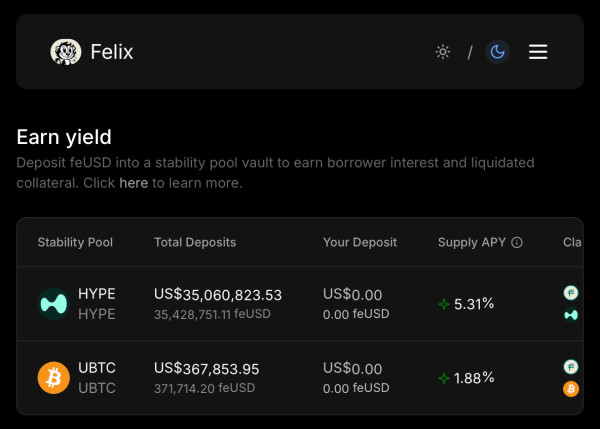
Task: Click the UBTC bitcoin token icon
Action: 54,378
